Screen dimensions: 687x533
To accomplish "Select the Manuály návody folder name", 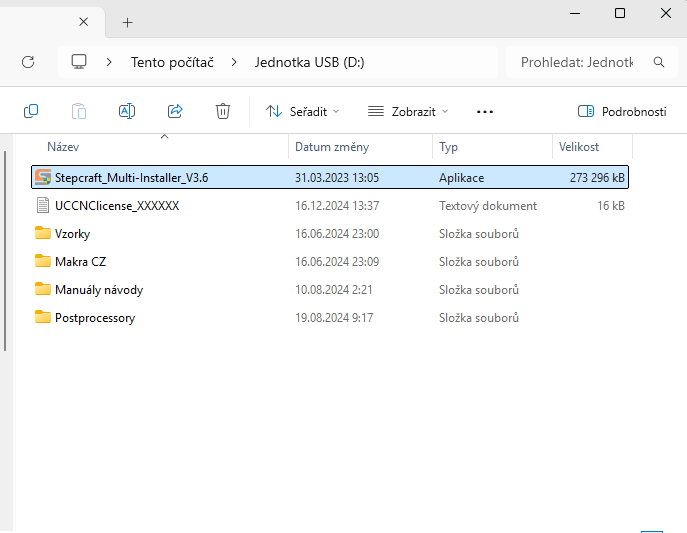I will pos(99,290).
